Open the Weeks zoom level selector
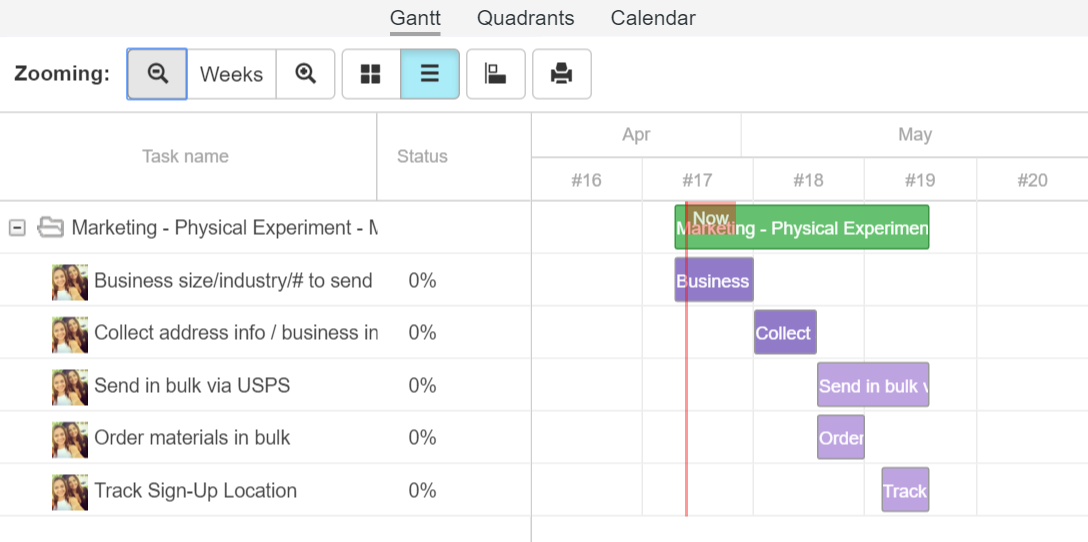Screen dimensions: 1088x542 (x=231, y=74)
